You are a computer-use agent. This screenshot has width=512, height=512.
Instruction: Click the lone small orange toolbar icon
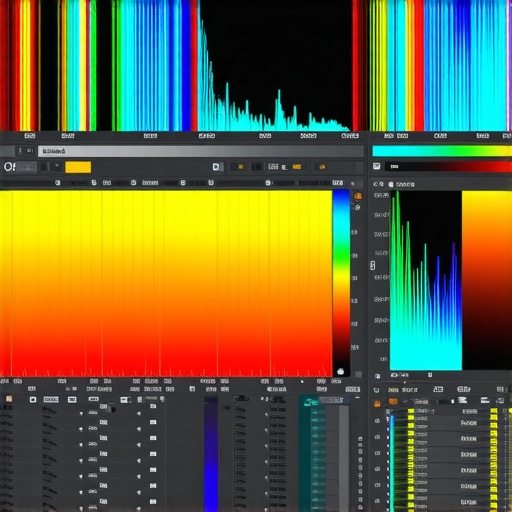(322, 167)
